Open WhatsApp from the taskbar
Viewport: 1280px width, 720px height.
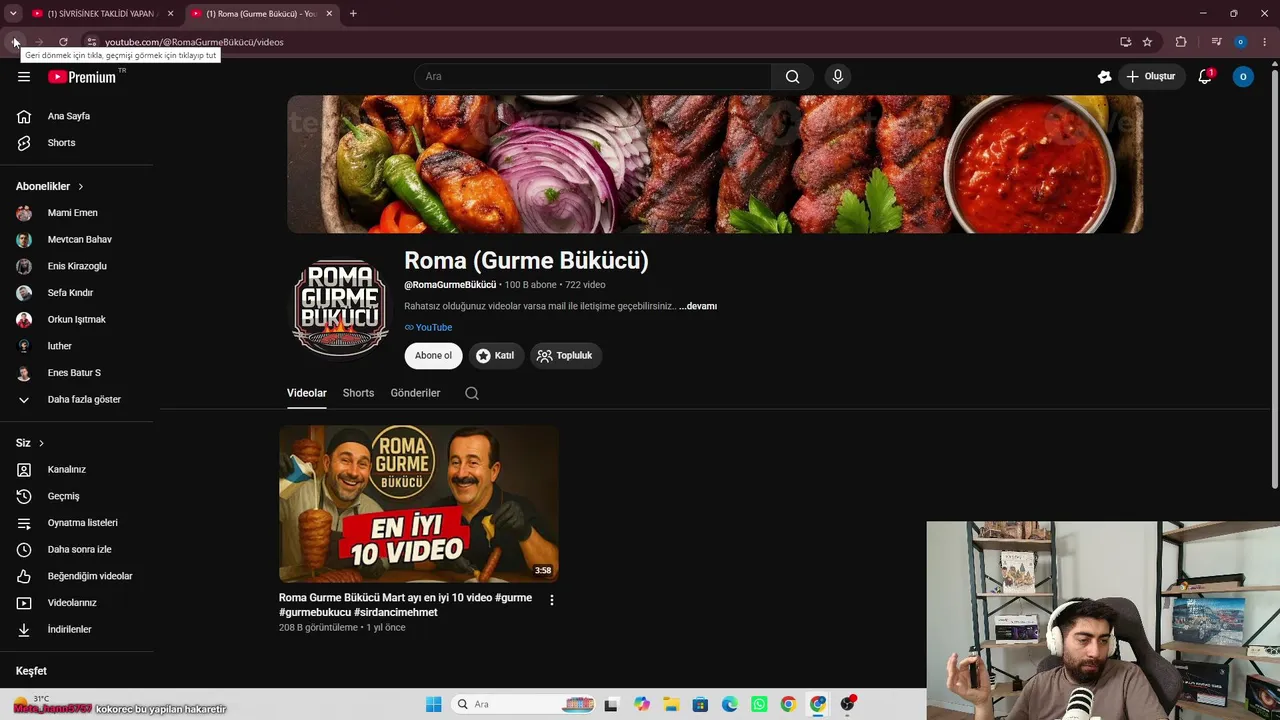coord(759,704)
